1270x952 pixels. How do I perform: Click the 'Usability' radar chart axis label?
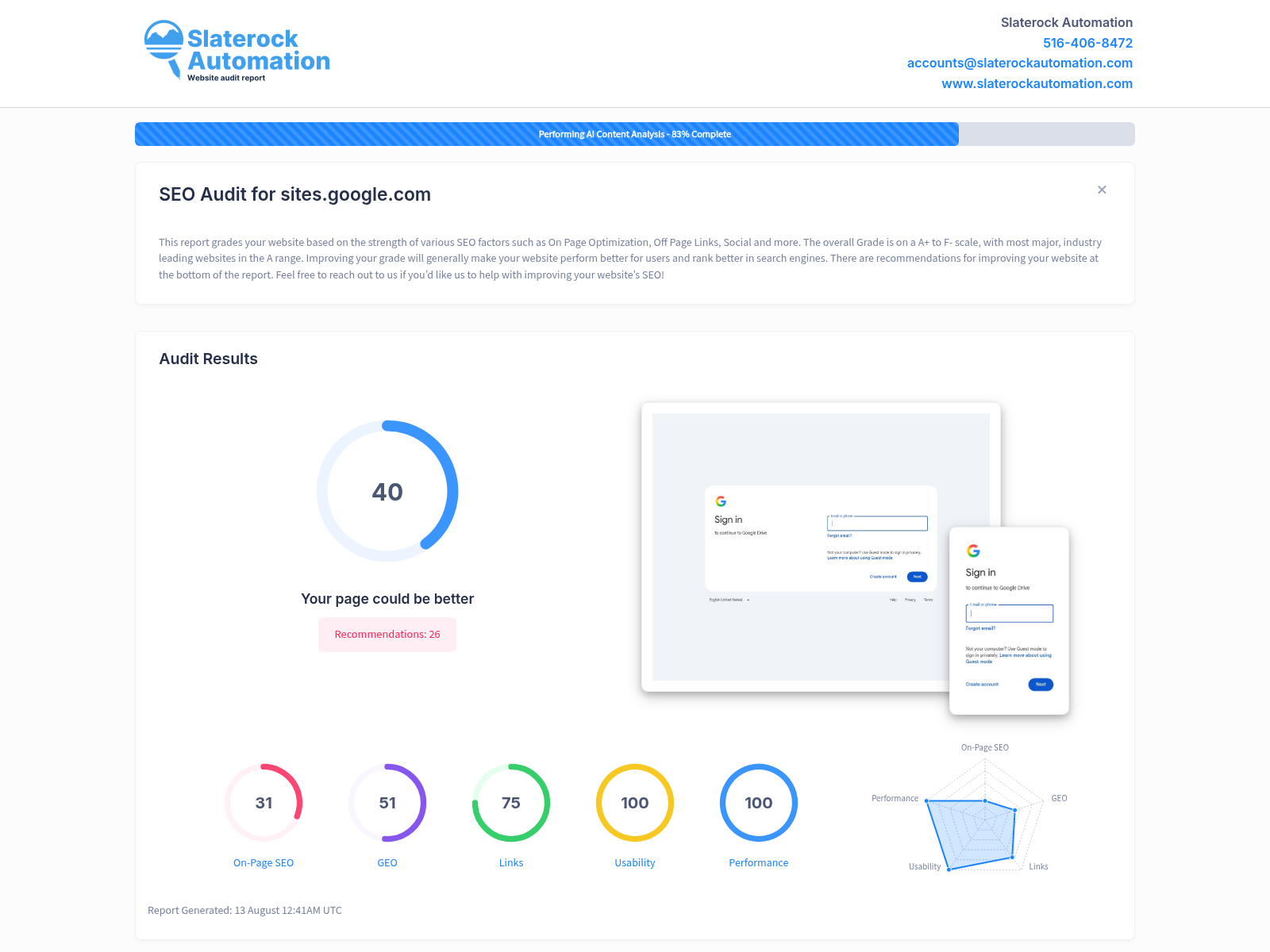925,866
